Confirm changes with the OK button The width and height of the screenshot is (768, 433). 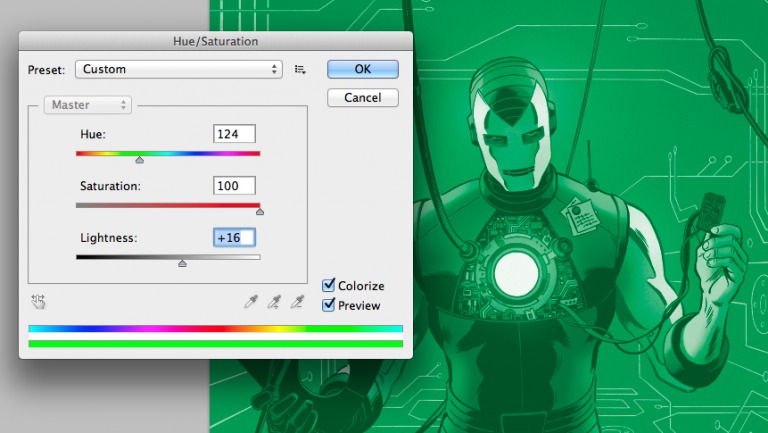pos(362,69)
